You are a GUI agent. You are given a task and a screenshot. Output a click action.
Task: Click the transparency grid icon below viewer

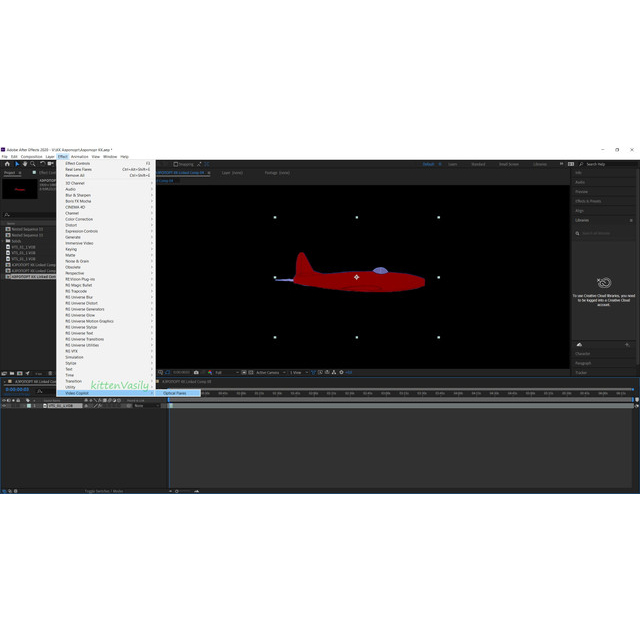pyautogui.click(x=251, y=372)
